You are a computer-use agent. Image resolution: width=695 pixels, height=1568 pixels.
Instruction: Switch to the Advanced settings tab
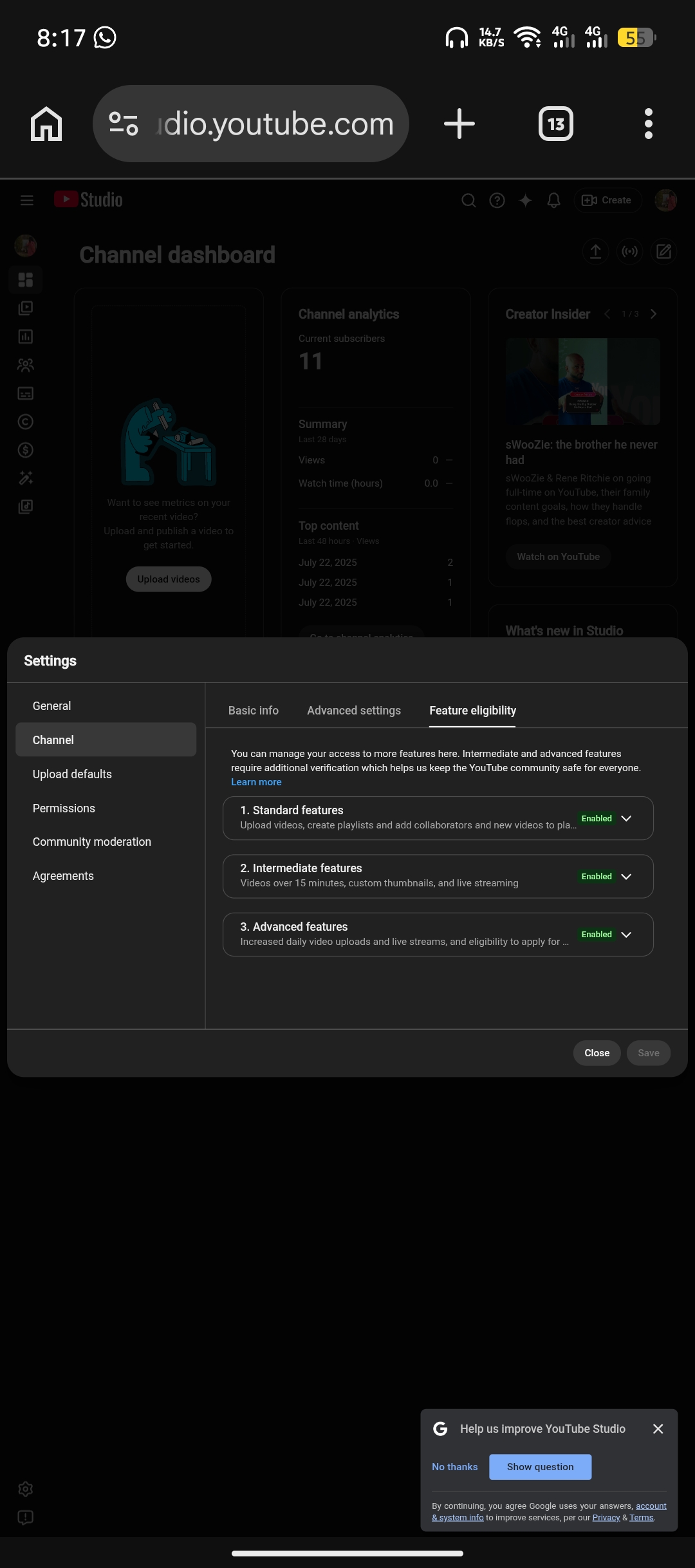coord(354,711)
